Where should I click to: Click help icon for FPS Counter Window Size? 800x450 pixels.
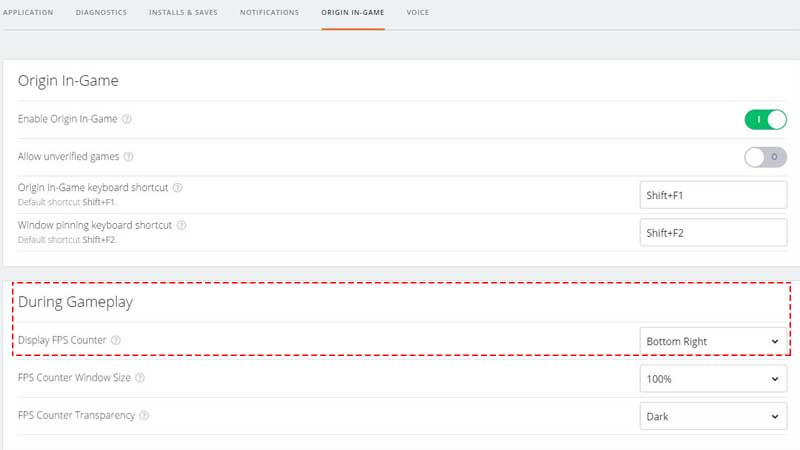pos(140,378)
